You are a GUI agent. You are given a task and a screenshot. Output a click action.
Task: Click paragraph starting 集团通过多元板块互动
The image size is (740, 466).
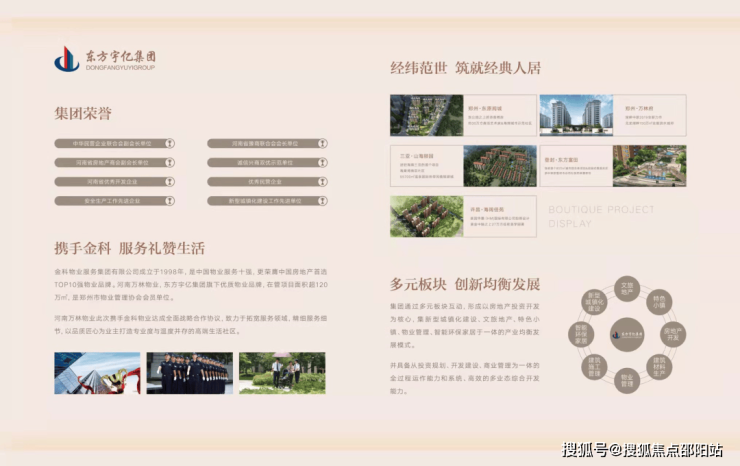[x=464, y=326]
